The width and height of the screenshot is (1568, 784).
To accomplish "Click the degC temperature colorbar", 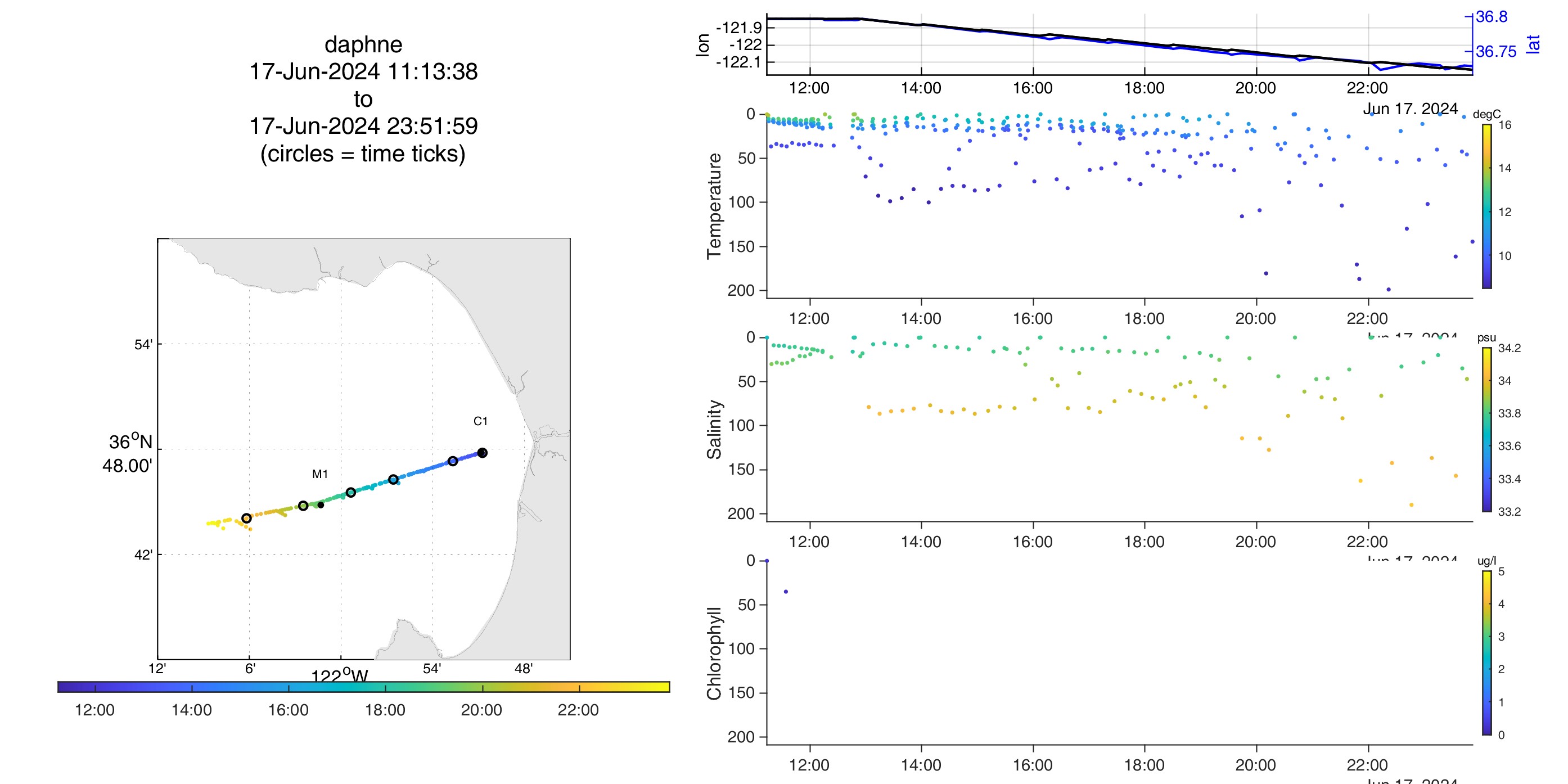I will pos(1487,206).
